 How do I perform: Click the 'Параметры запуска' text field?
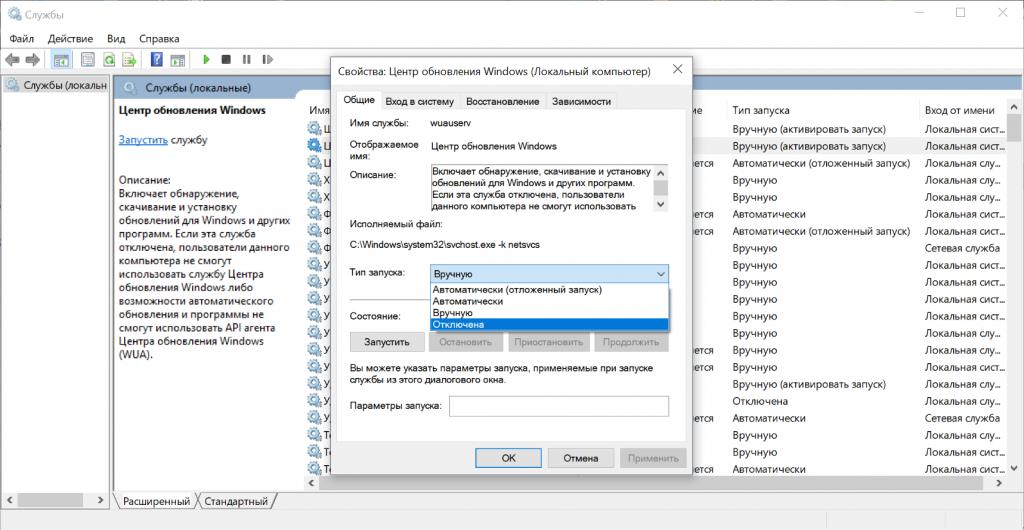[x=558, y=406]
